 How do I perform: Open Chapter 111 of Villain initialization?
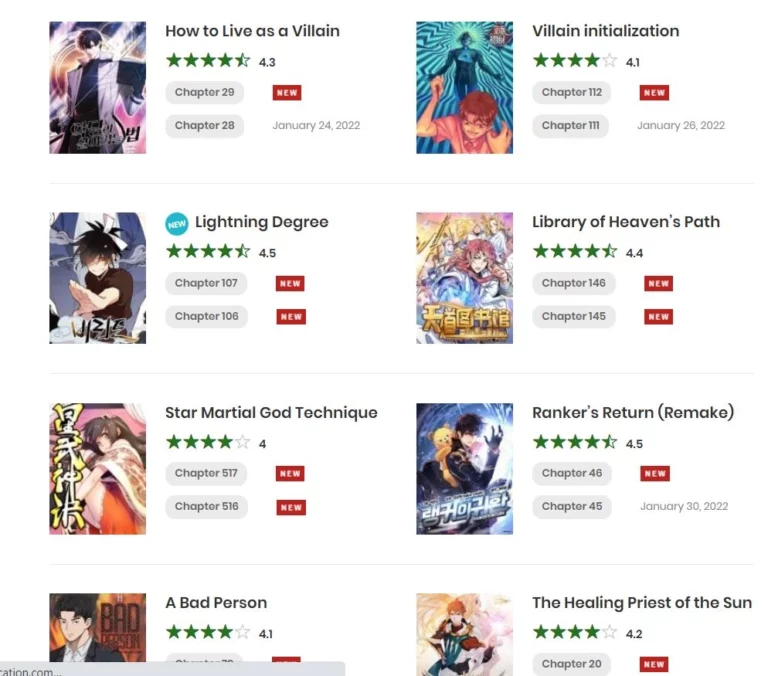pyautogui.click(x=571, y=126)
